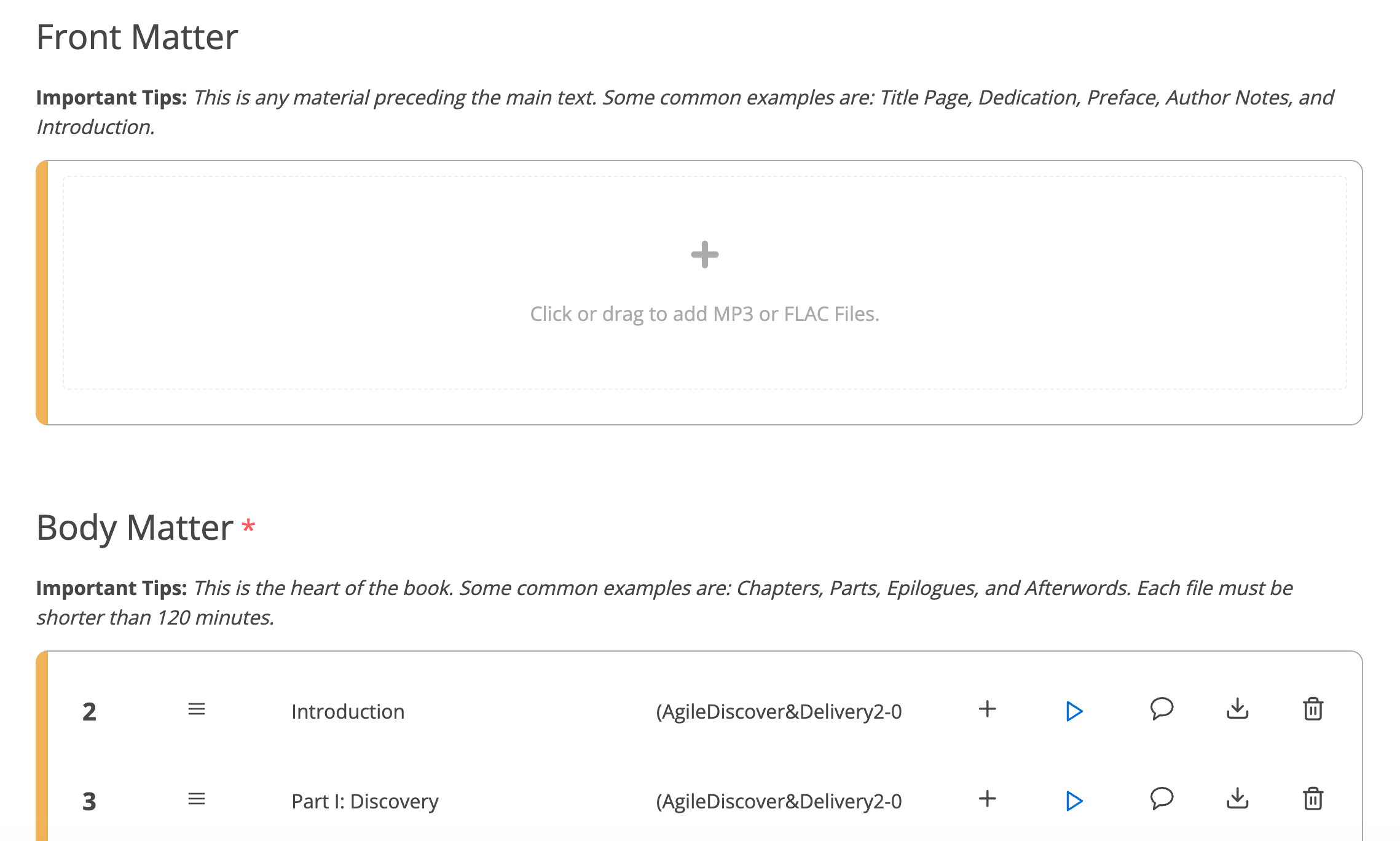Download the Introduction audio file

click(x=1237, y=709)
